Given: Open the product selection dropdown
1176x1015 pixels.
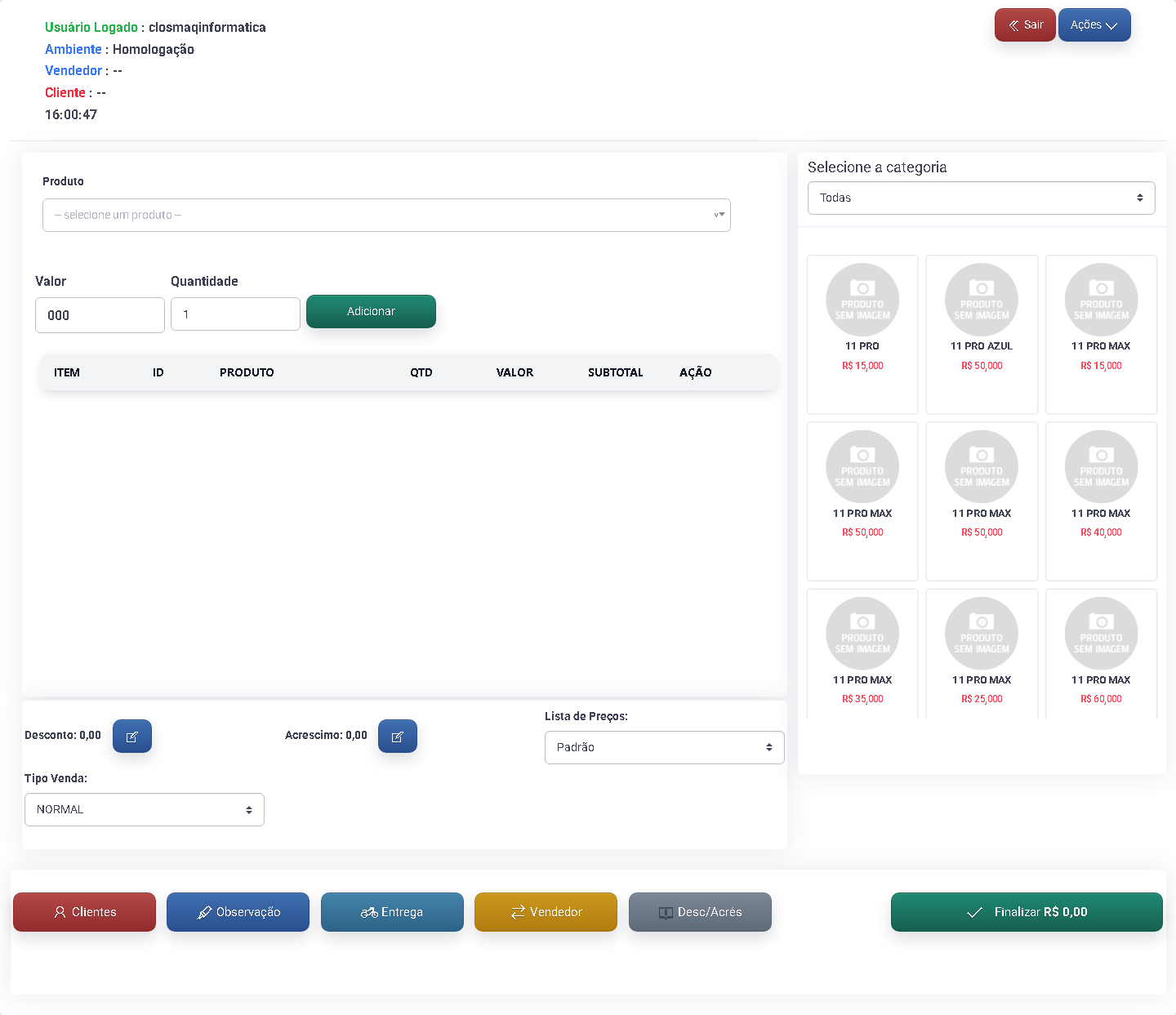Looking at the screenshot, I should tap(386, 215).
